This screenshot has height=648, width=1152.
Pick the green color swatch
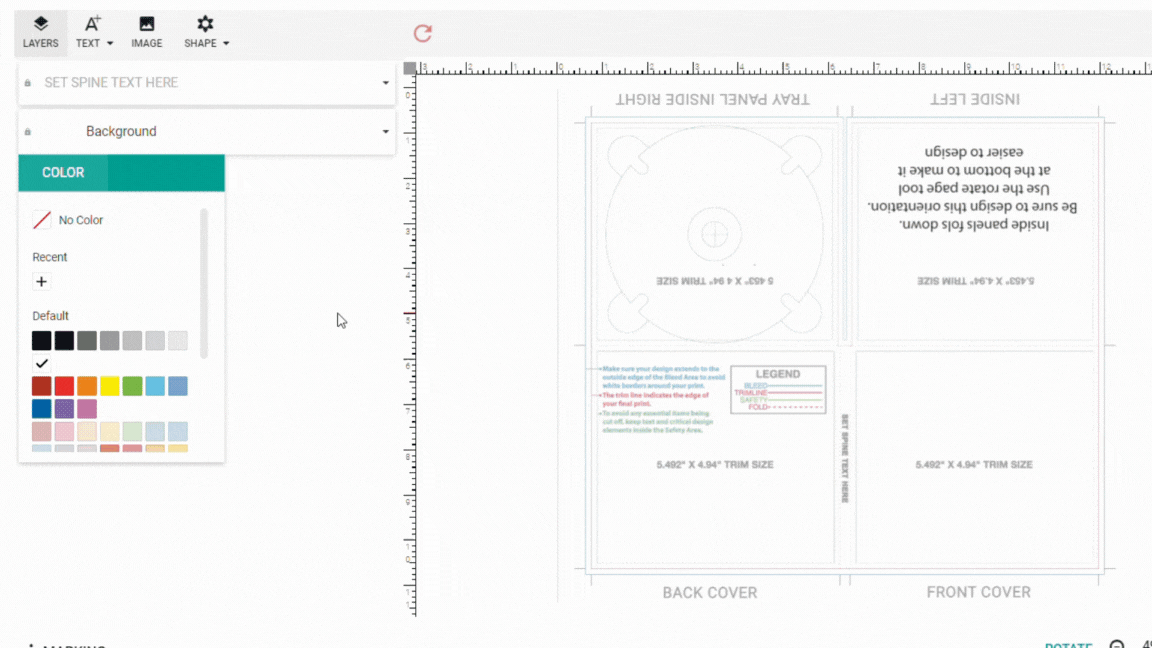[132, 386]
